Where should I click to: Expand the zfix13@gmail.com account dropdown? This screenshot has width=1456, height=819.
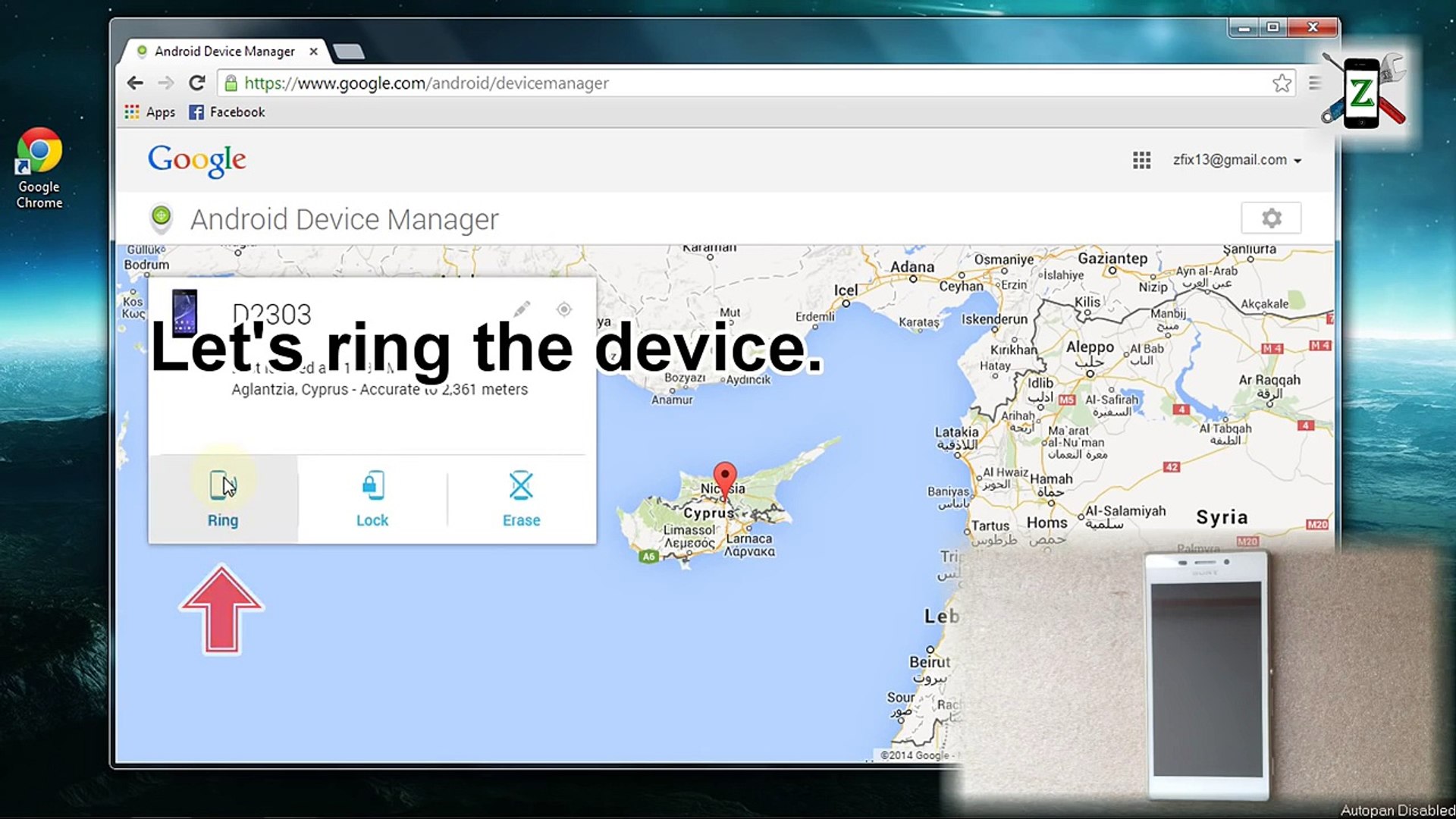[1236, 160]
